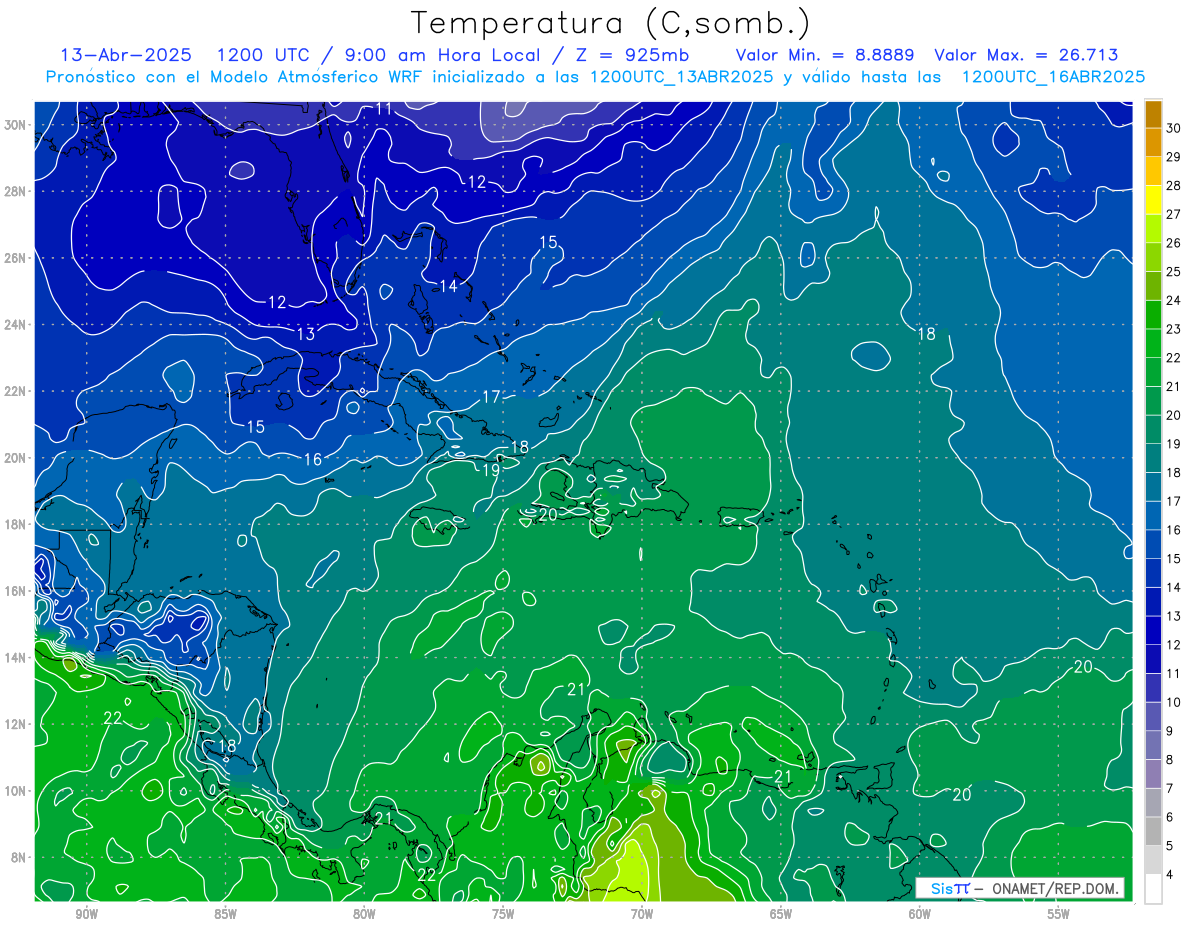Click the "16" isotherm contour label
Screen dimensions: 1200x927
tap(313, 460)
